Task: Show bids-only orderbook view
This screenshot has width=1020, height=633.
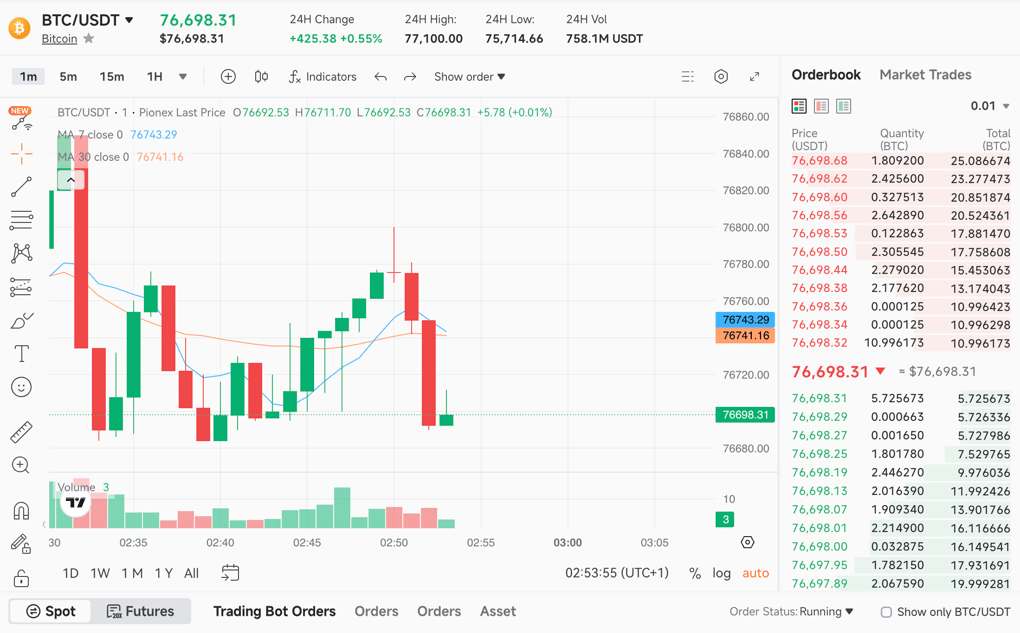Action: (844, 106)
